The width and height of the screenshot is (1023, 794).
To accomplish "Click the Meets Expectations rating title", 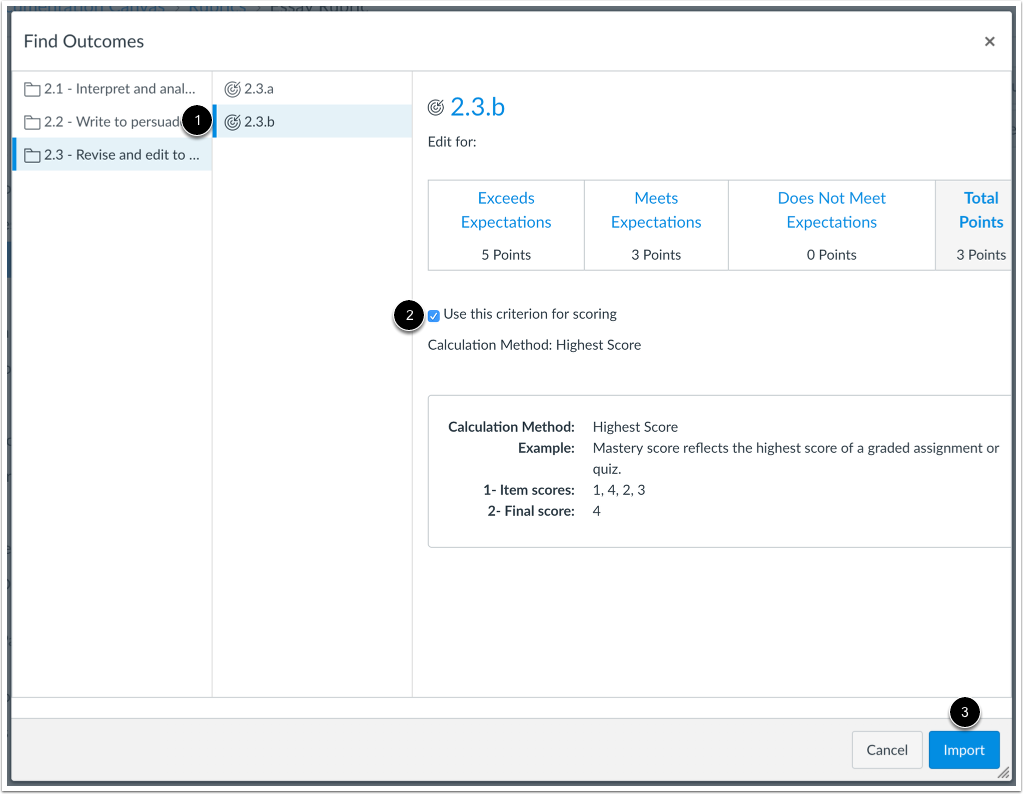I will click(656, 210).
